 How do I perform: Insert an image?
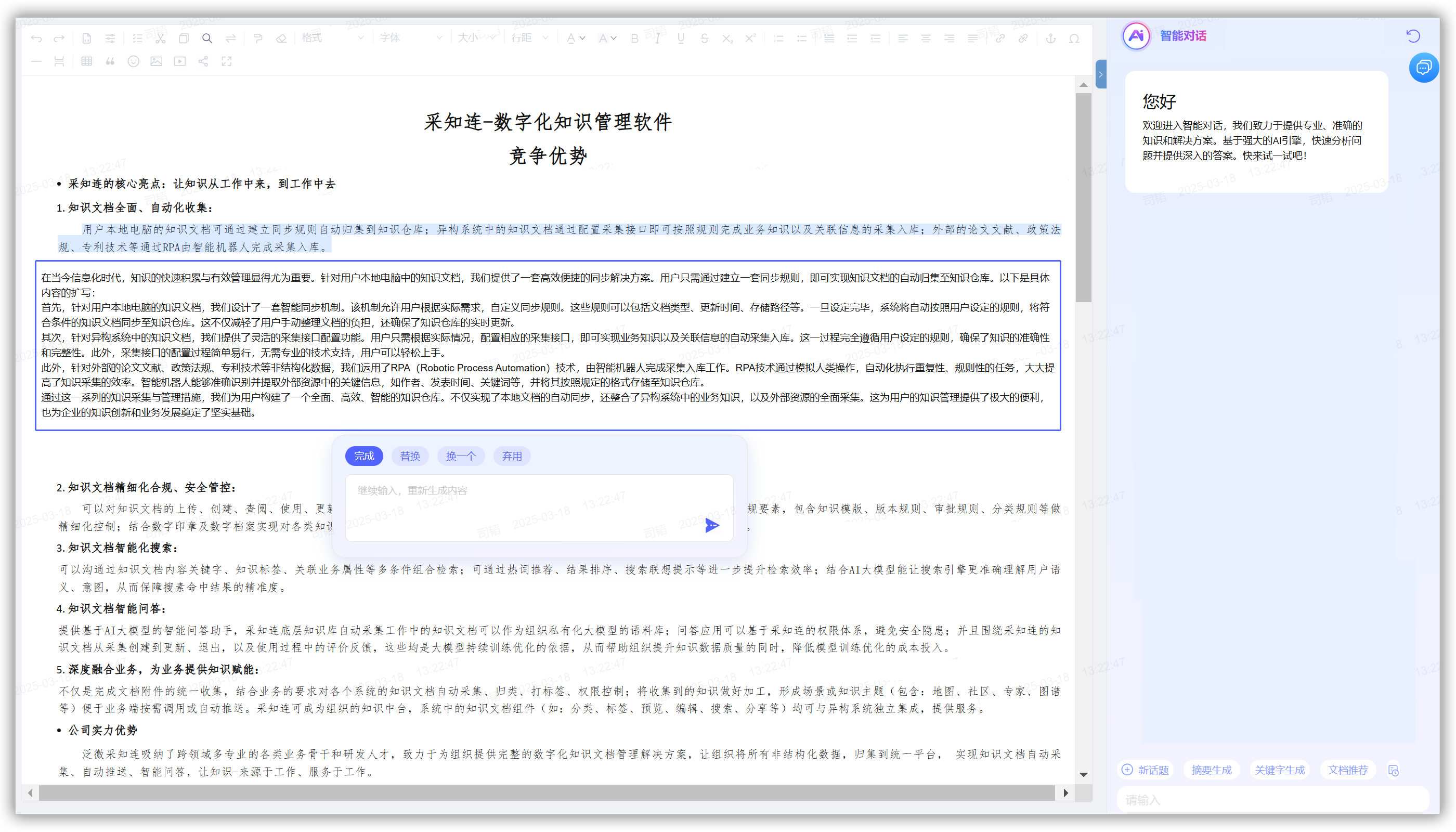click(x=156, y=61)
